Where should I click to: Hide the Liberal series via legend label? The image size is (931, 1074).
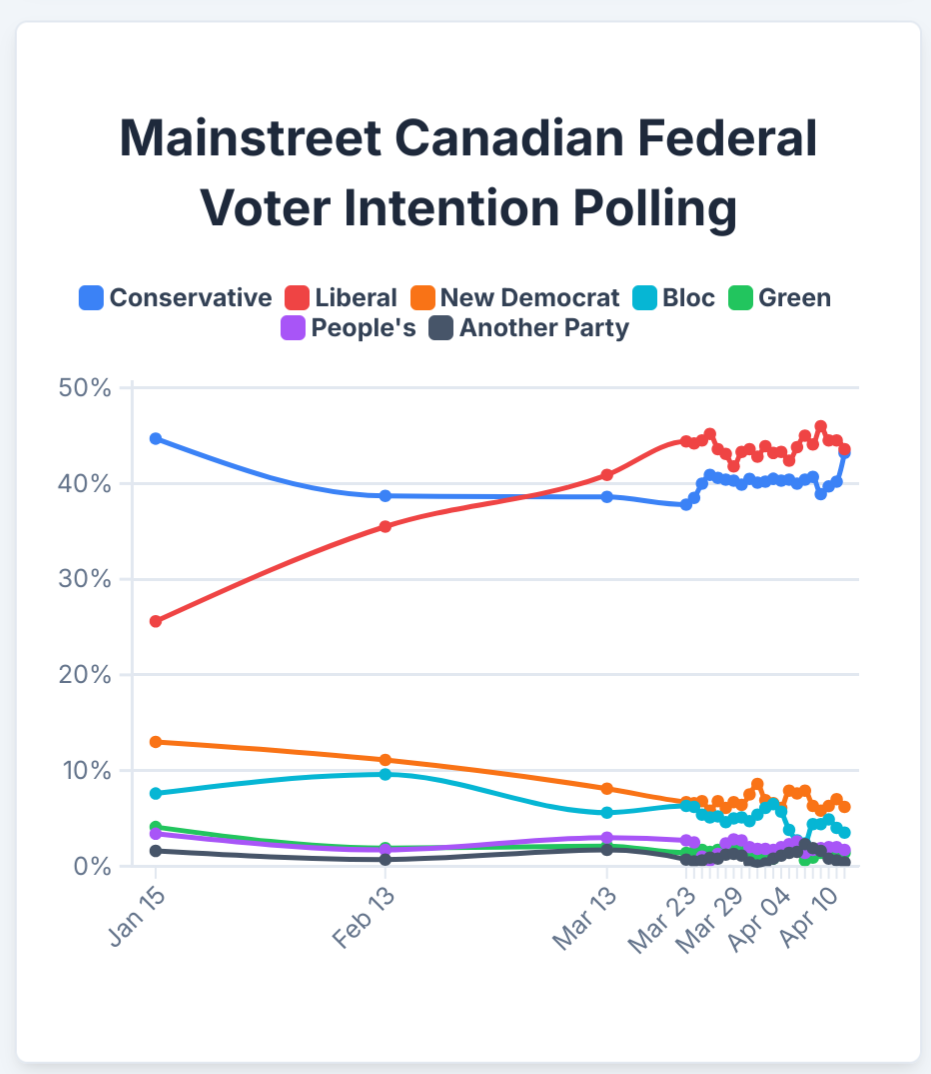pyautogui.click(x=356, y=297)
